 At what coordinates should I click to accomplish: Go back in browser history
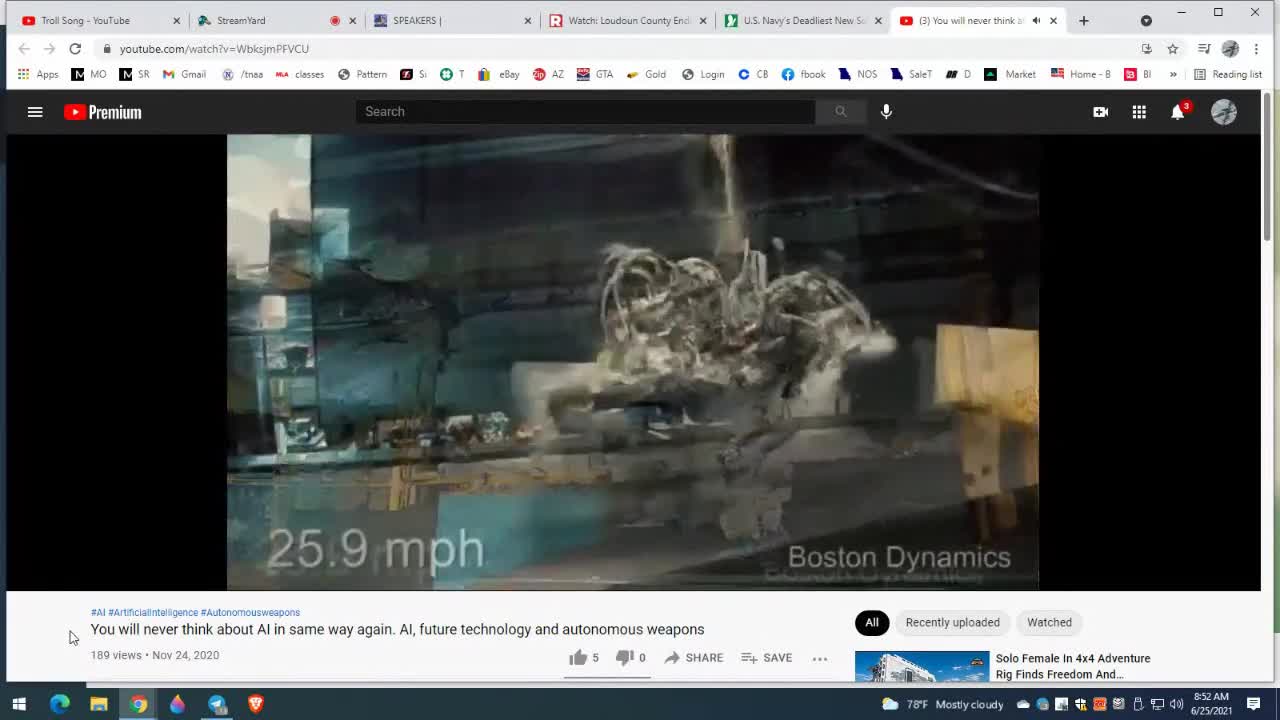[24, 48]
